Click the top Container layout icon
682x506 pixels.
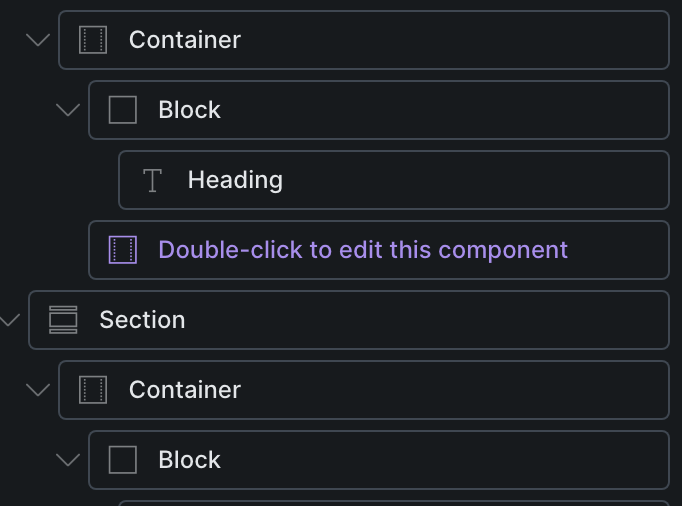[93, 40]
